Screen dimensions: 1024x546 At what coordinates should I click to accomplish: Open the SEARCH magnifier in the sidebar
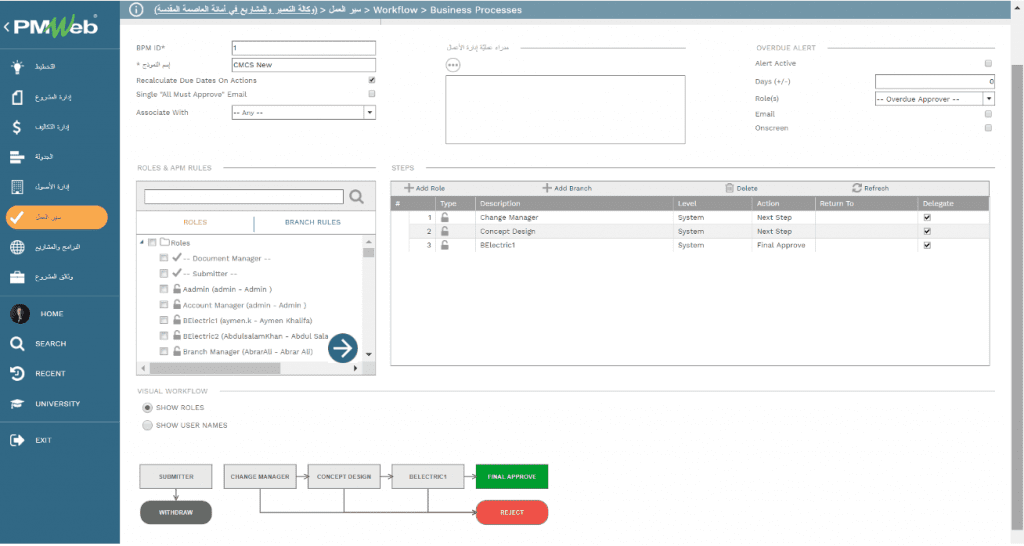[17, 344]
